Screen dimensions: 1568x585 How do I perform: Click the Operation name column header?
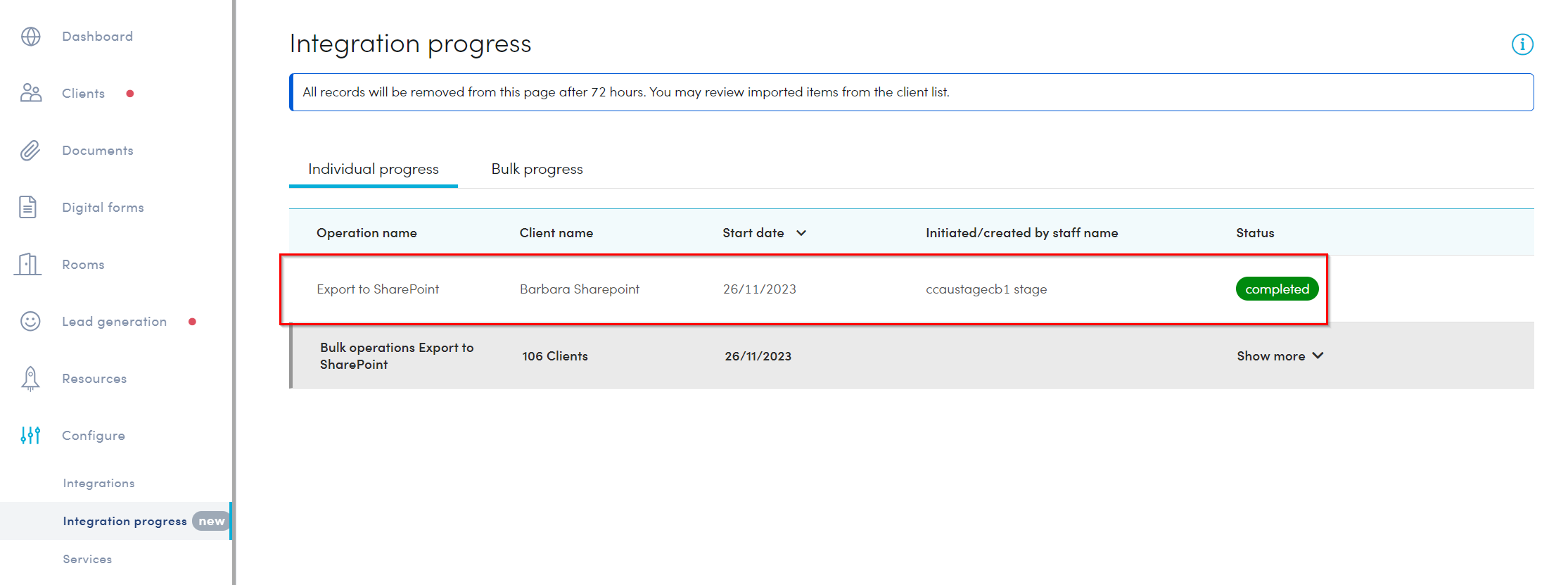click(366, 233)
